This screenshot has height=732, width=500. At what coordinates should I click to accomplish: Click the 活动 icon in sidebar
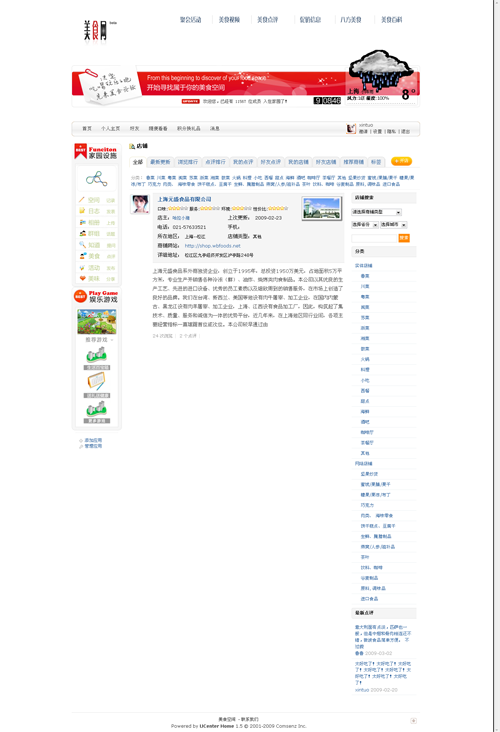coord(82,267)
